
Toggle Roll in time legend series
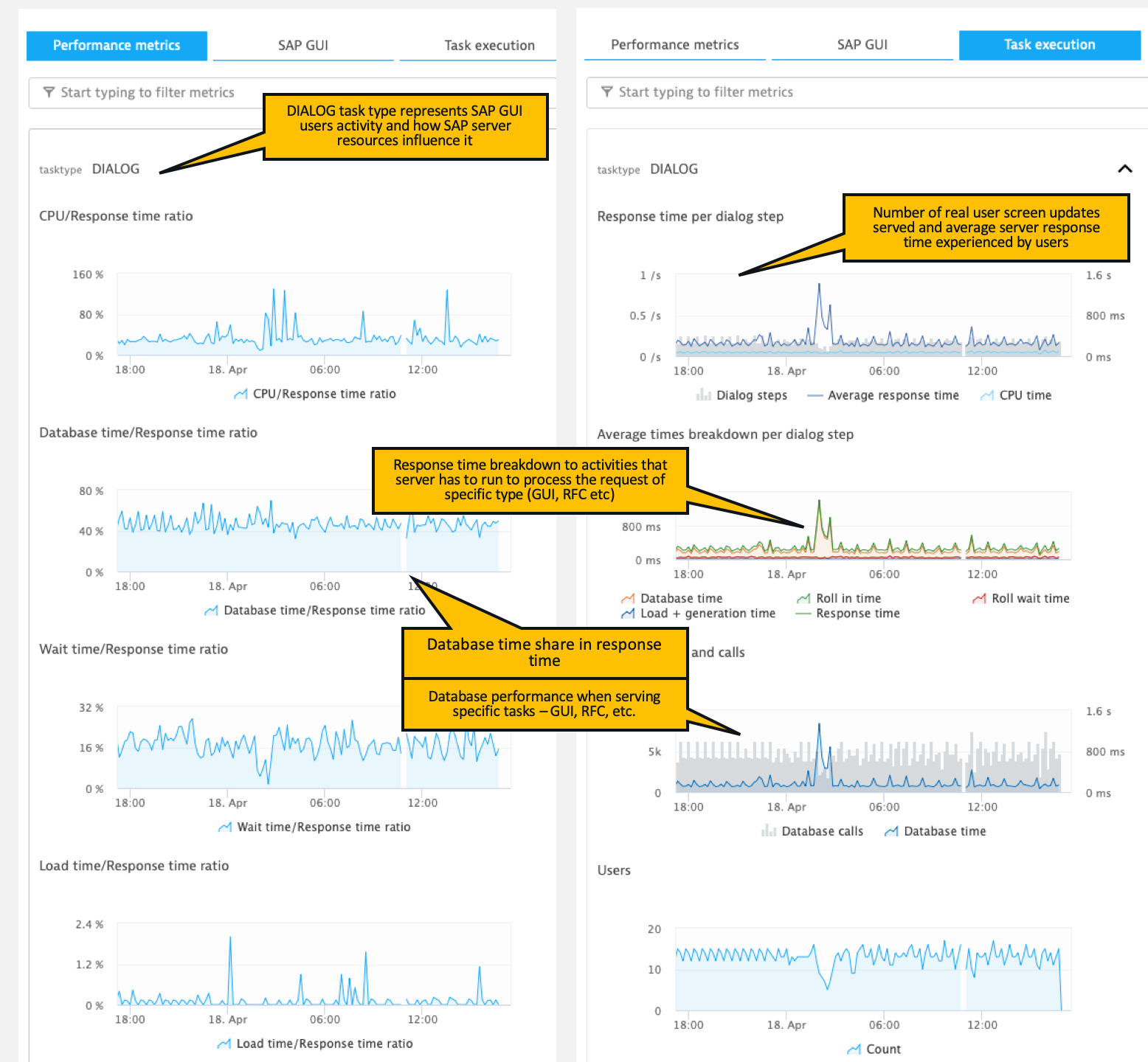[x=839, y=599]
